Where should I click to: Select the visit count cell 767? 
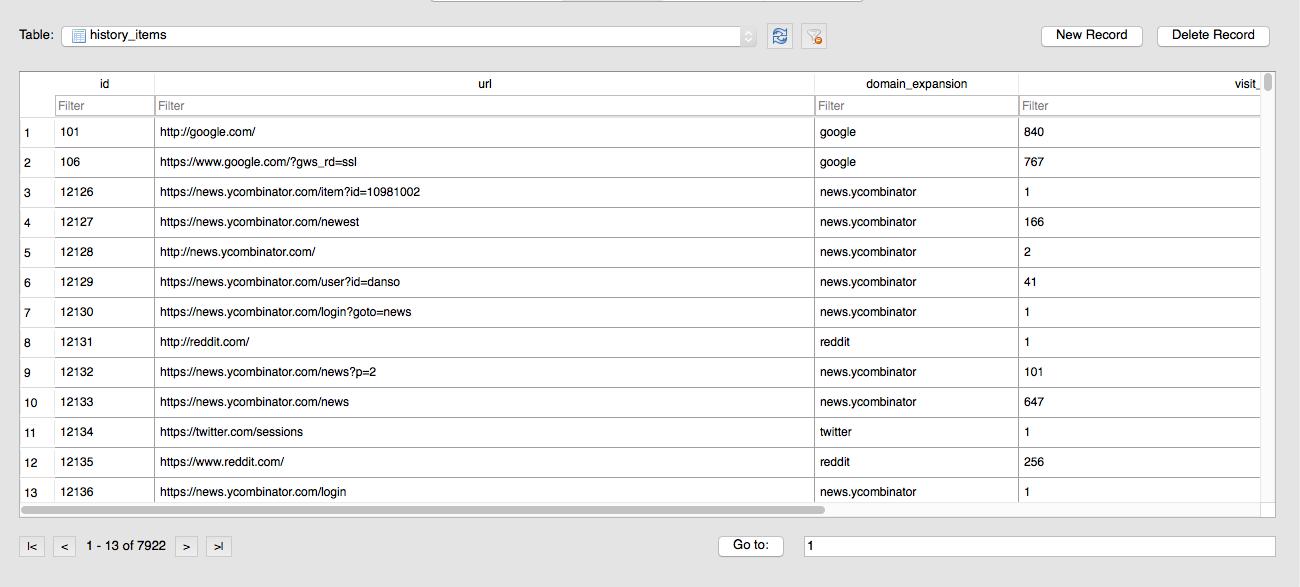pyautogui.click(x=1140, y=162)
